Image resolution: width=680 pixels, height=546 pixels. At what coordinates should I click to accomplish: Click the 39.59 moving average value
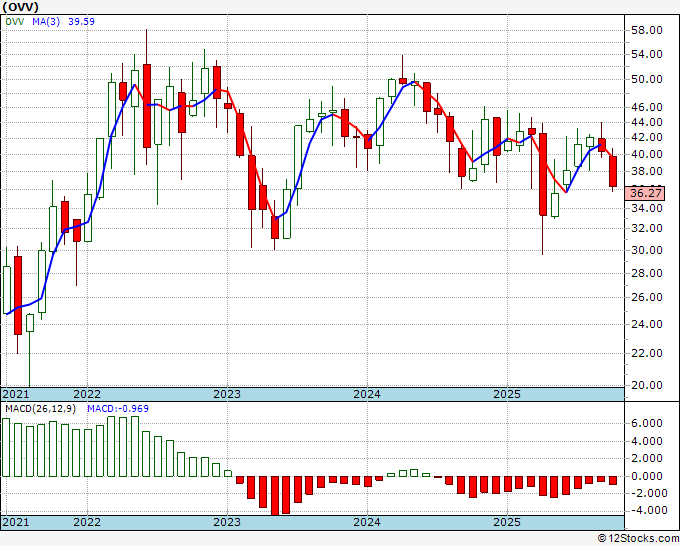tap(82, 22)
